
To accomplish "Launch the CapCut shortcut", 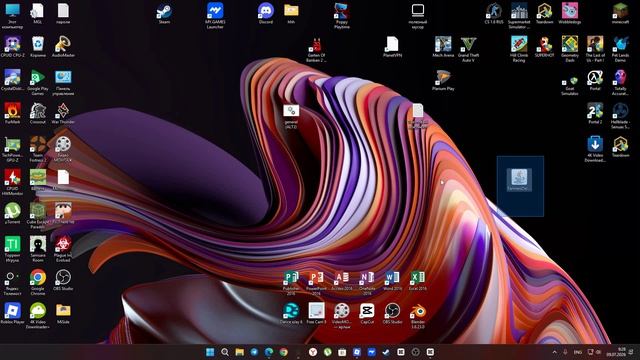I will [x=367, y=313].
